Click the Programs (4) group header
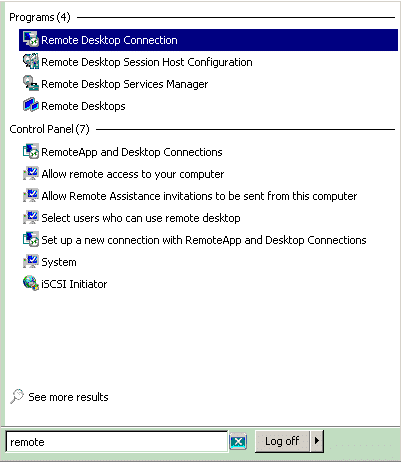The height and width of the screenshot is (462, 401). click(40, 17)
